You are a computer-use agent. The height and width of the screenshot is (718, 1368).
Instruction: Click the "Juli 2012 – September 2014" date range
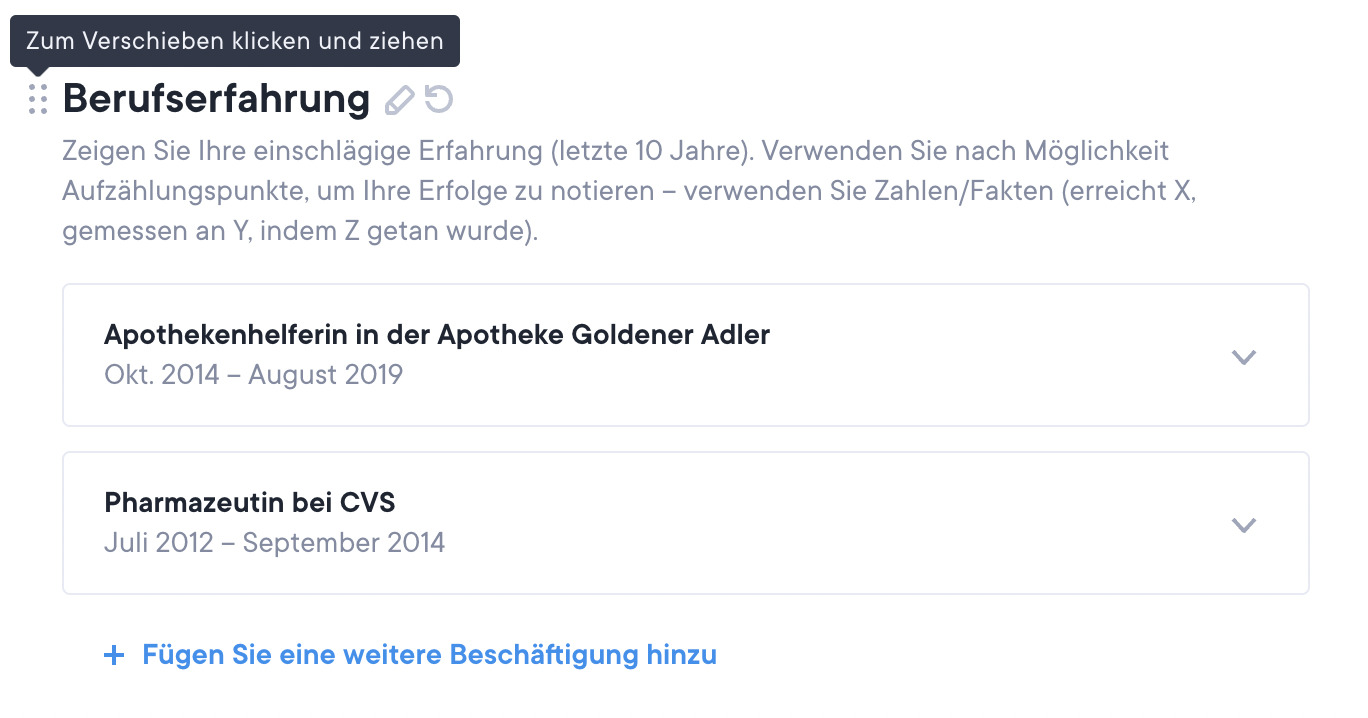[x=274, y=543]
